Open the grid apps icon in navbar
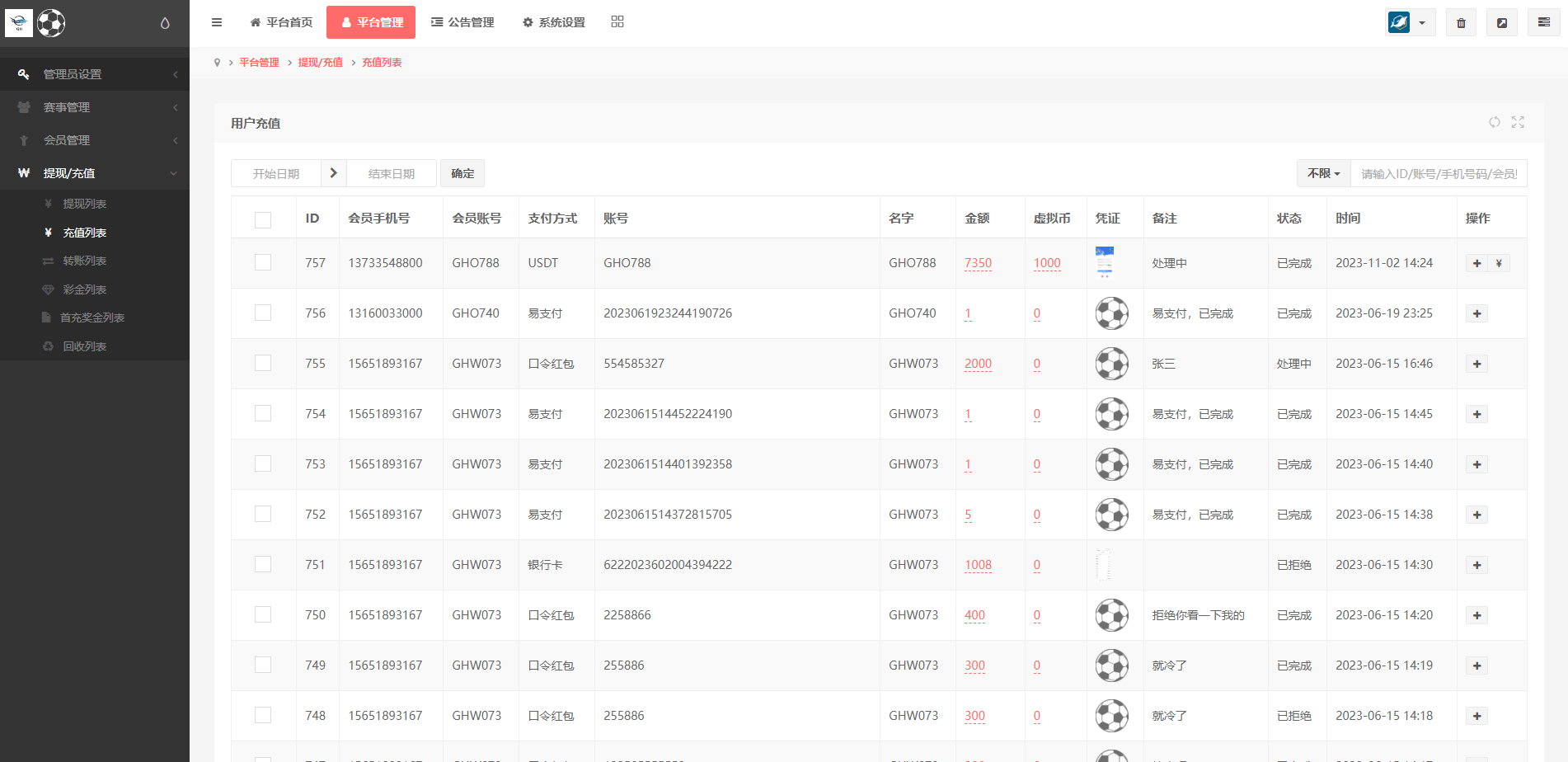 coord(617,22)
